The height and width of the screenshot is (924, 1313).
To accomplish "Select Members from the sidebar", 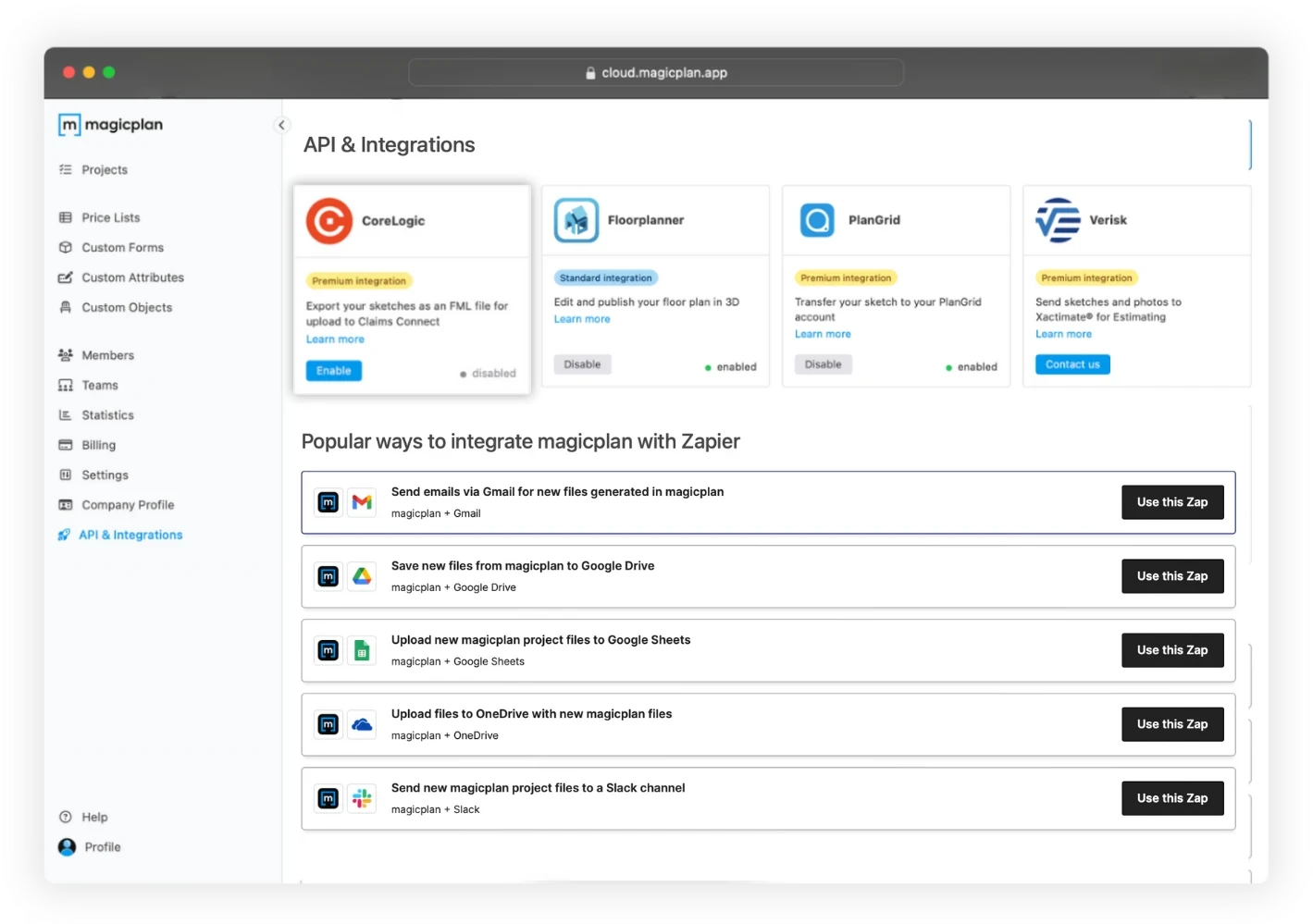I will [107, 355].
